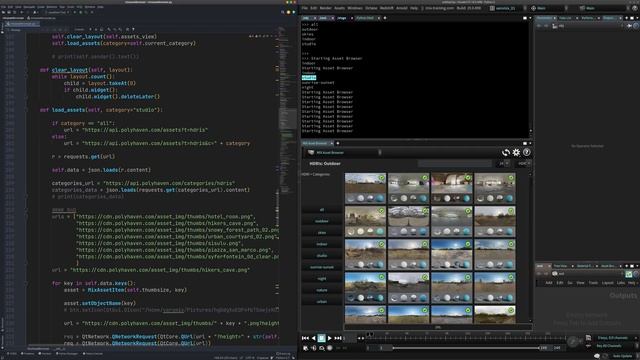The height and width of the screenshot is (360, 640).
Task: Open the resolution 2K dropdown
Action: click(x=503, y=163)
